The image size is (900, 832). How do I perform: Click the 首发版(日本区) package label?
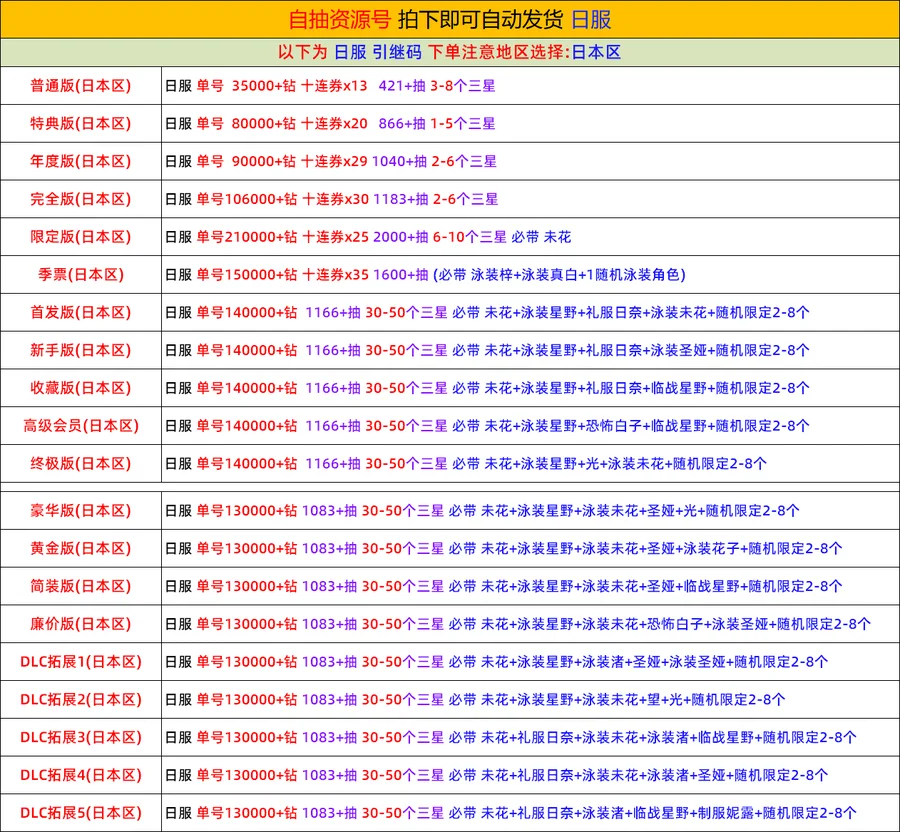[x=80, y=312]
